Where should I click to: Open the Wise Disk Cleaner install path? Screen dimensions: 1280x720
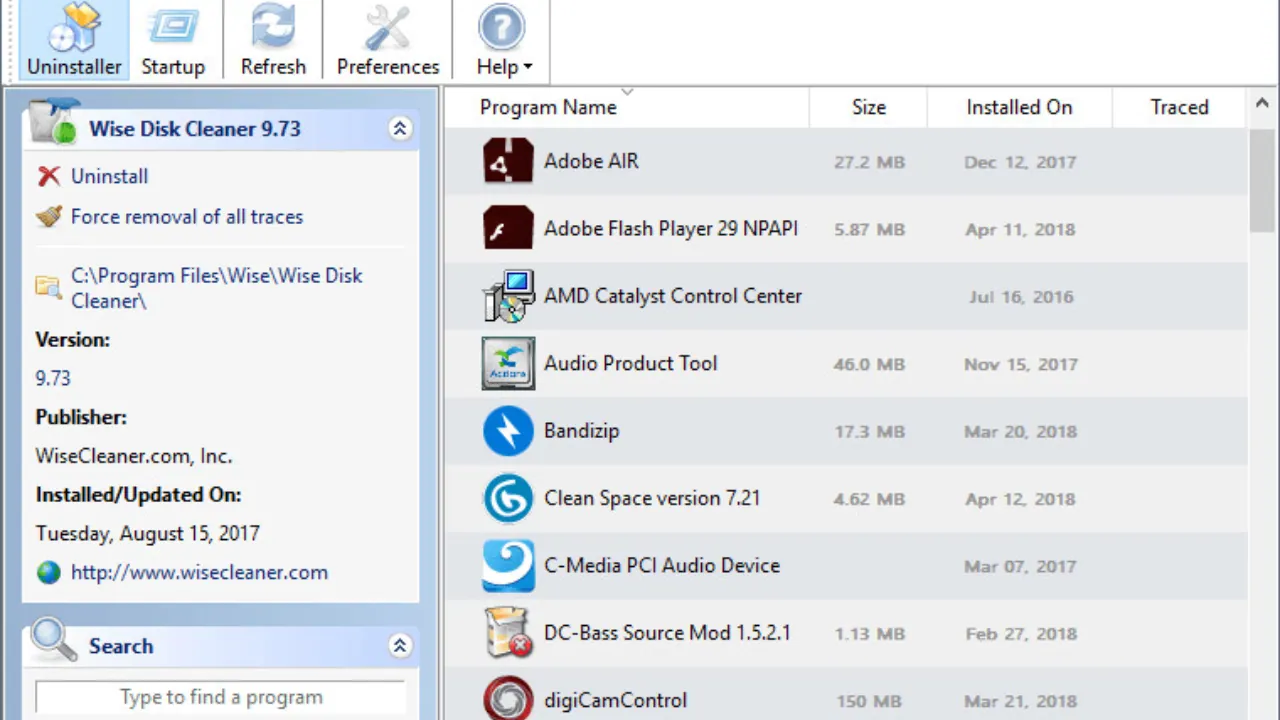(217, 288)
